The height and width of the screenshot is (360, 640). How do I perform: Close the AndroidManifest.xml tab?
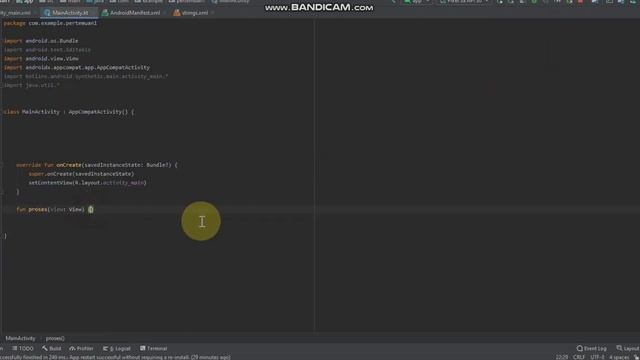click(164, 13)
